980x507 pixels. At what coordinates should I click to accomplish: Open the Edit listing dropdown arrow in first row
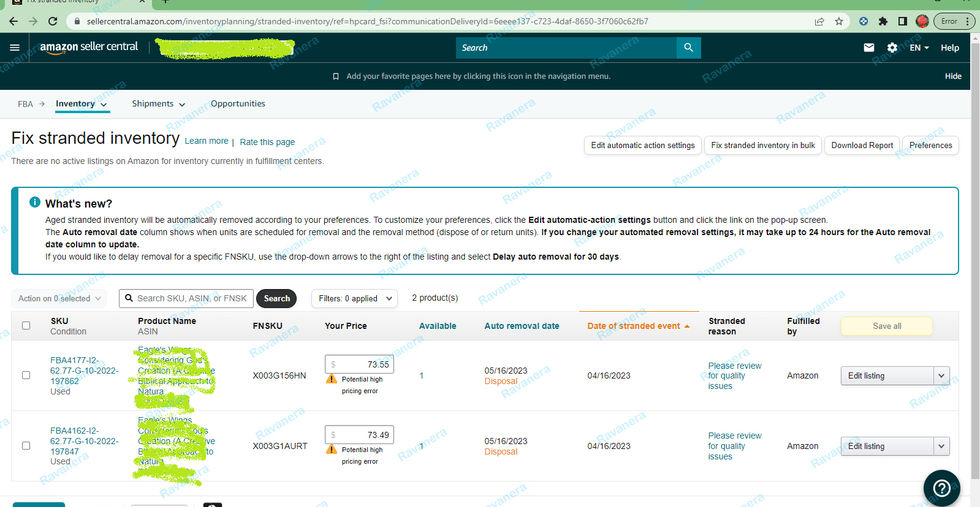pyautogui.click(x=941, y=376)
